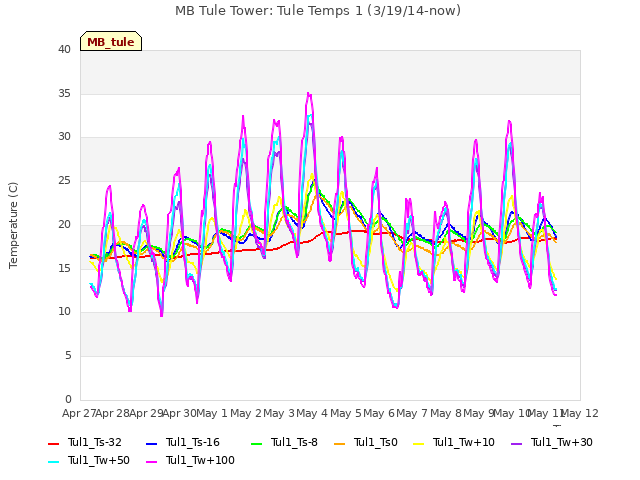Click the 25 tick on the y-axis
Screen dimensions: 640x480
64,180
